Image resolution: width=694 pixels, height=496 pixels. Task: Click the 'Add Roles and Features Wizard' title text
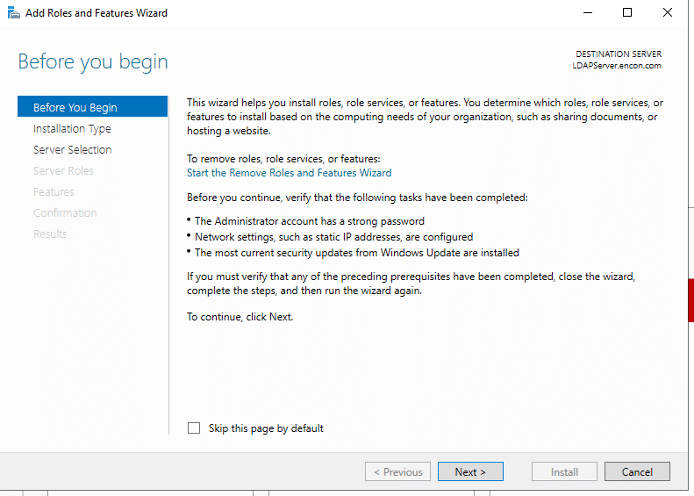97,13
